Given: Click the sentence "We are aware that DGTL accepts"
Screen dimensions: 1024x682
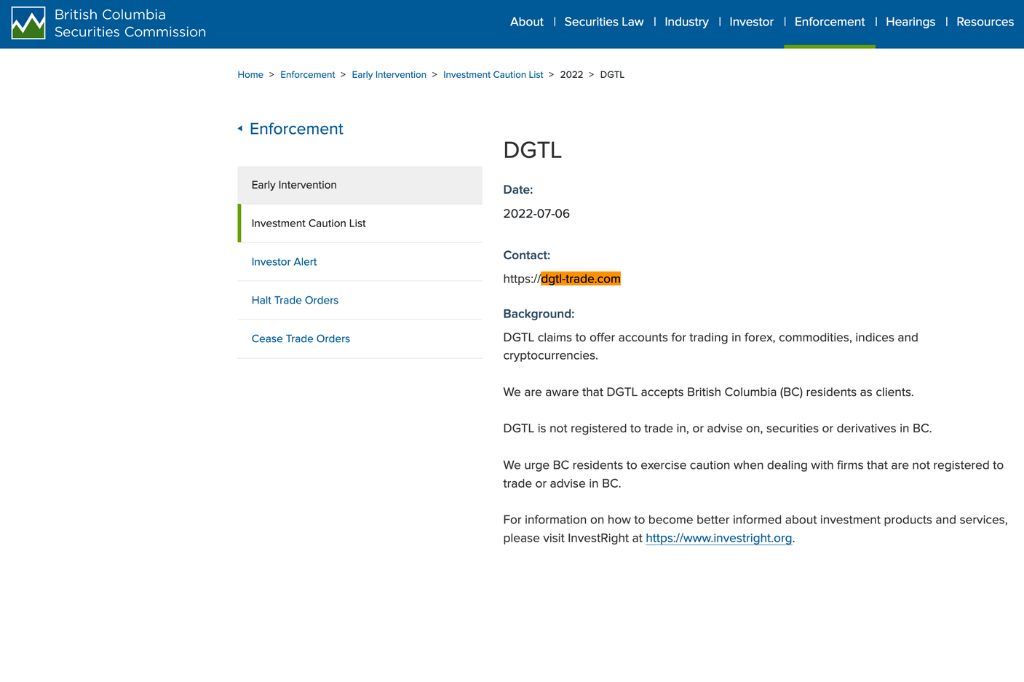Looking at the screenshot, I should (709, 392).
